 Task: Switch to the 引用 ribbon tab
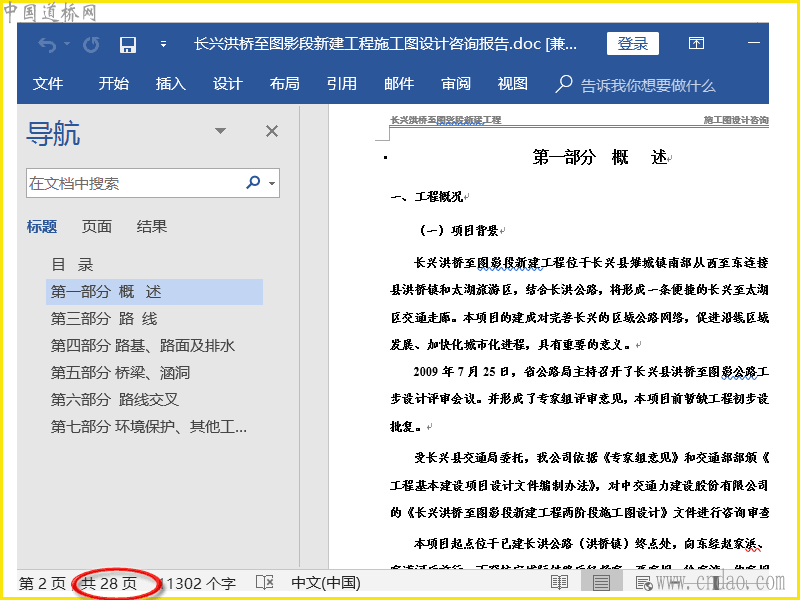[x=341, y=84]
